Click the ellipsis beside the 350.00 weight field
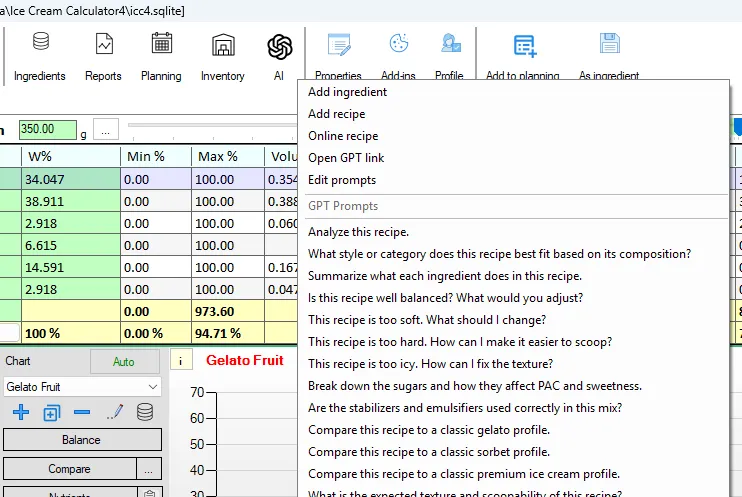This screenshot has width=742, height=497. click(106, 129)
